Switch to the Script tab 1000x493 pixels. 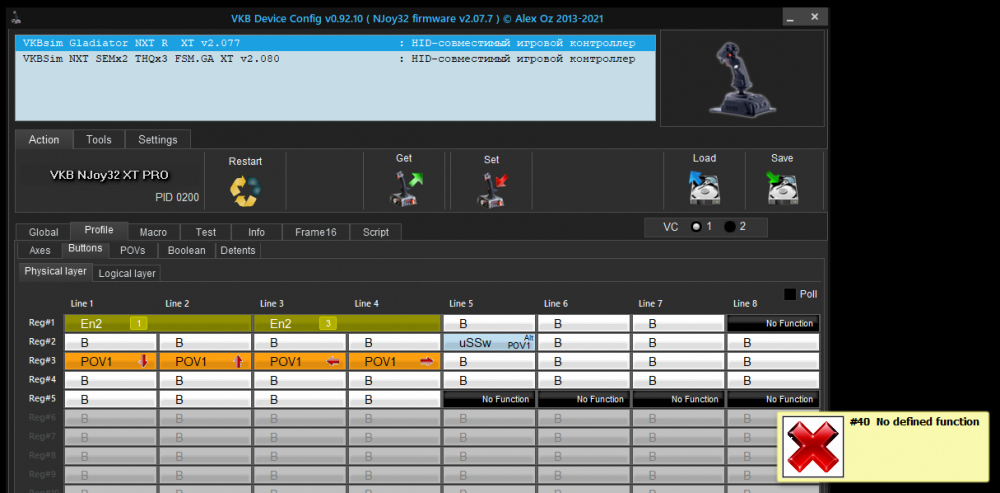click(x=376, y=232)
